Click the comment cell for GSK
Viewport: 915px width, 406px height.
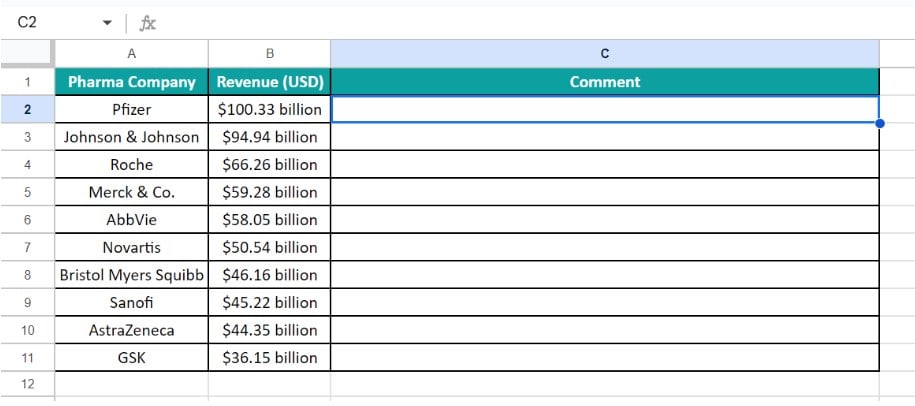tap(605, 358)
